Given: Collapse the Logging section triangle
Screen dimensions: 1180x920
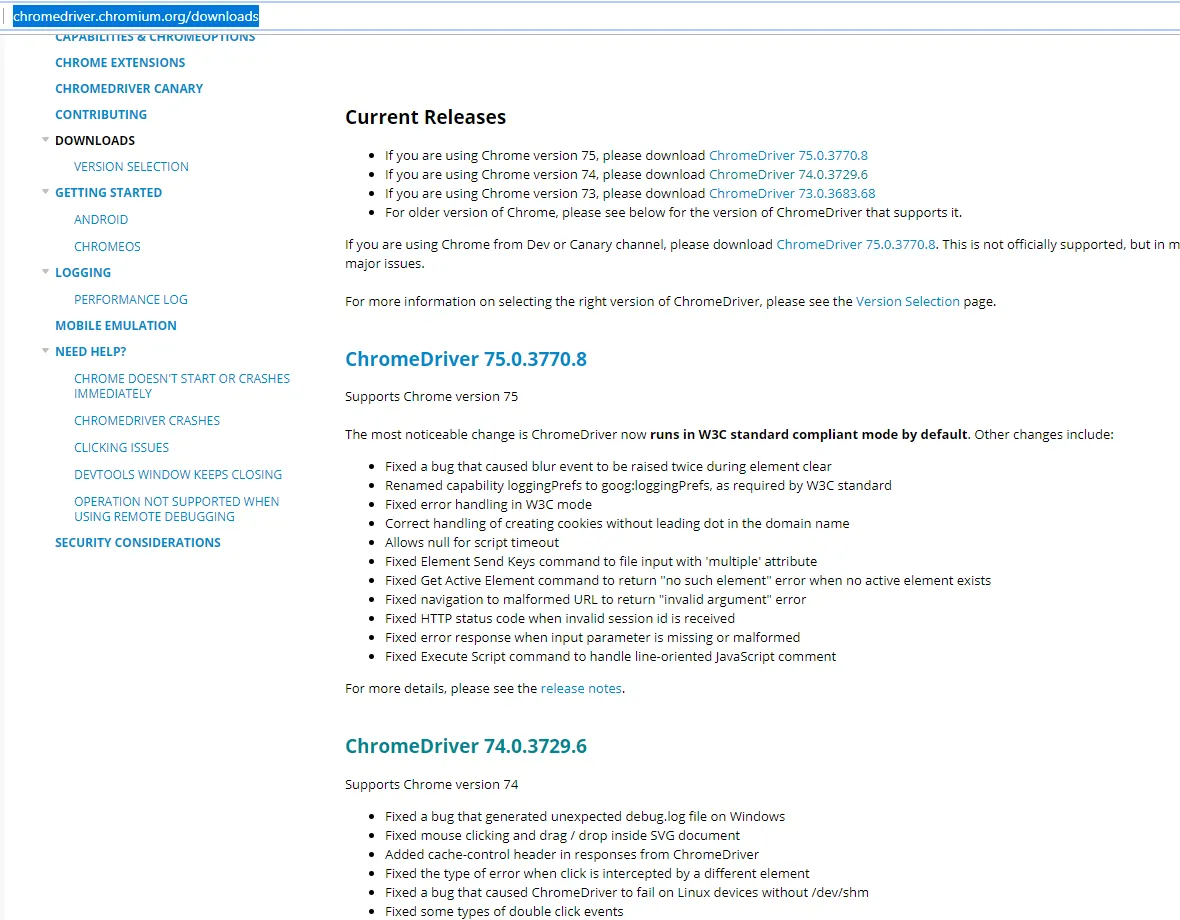Looking at the screenshot, I should (45, 272).
